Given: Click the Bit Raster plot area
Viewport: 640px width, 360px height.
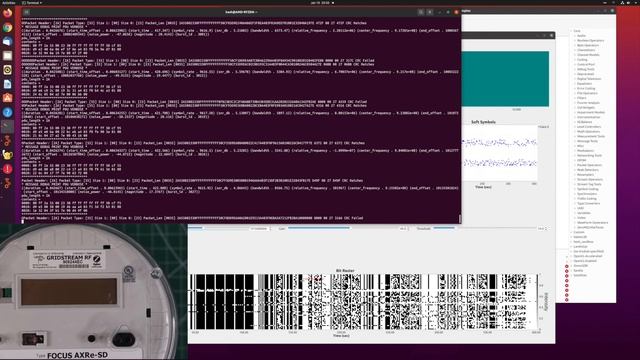Looking at the screenshot, I should pos(364,302).
